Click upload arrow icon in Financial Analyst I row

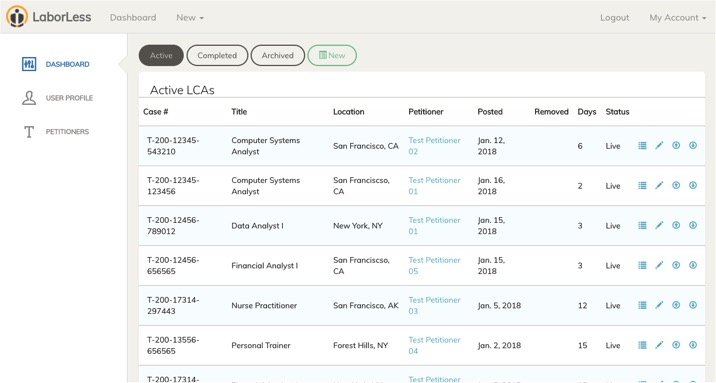pos(676,265)
